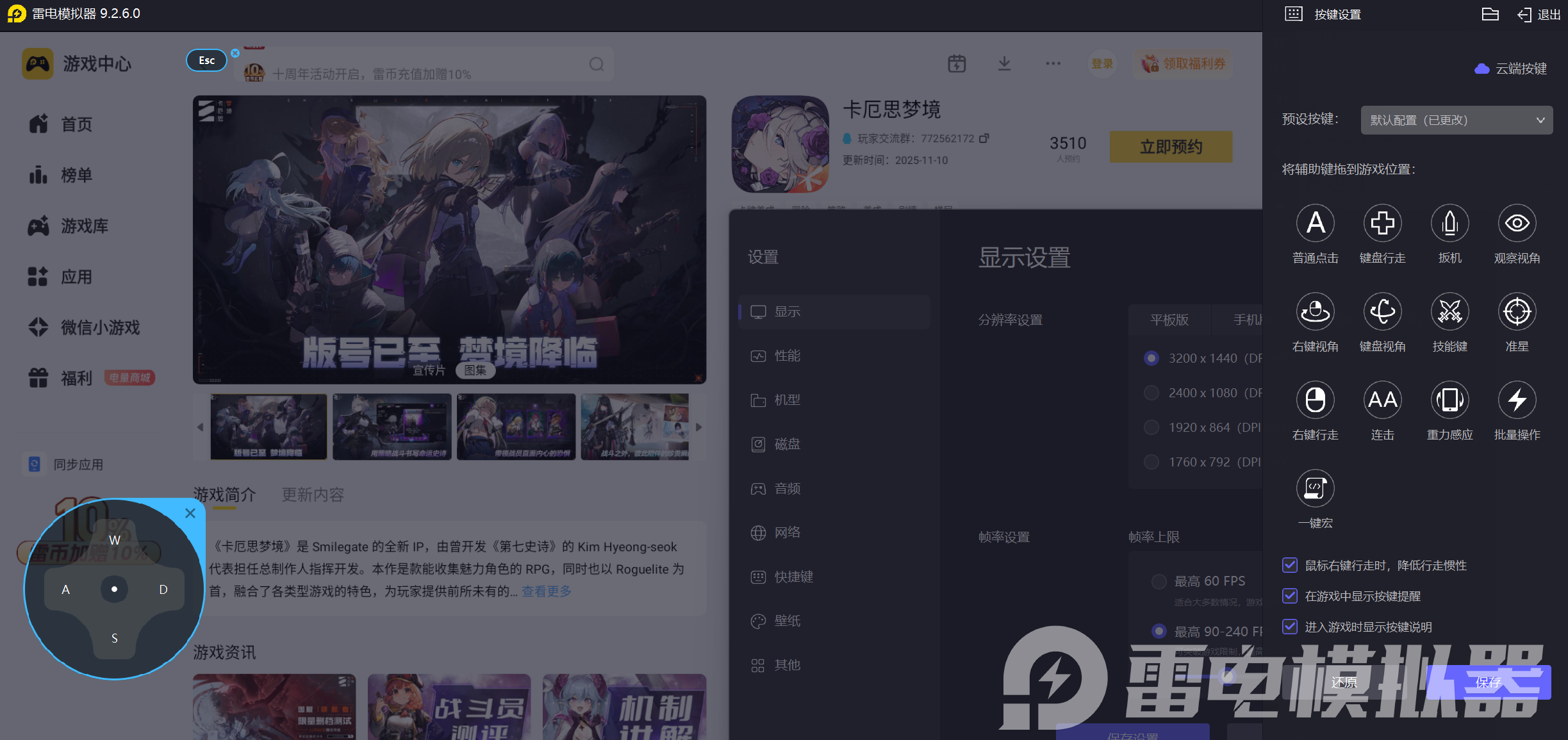Expand the 预设按键 default config dropdown
This screenshot has height=740, width=1568.
point(1456,120)
